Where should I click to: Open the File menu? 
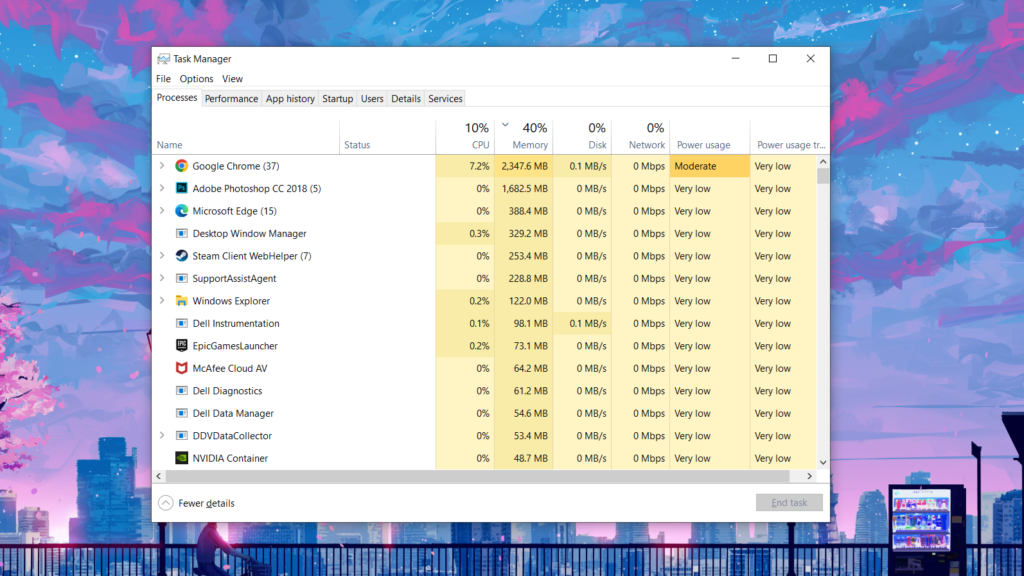coord(163,79)
